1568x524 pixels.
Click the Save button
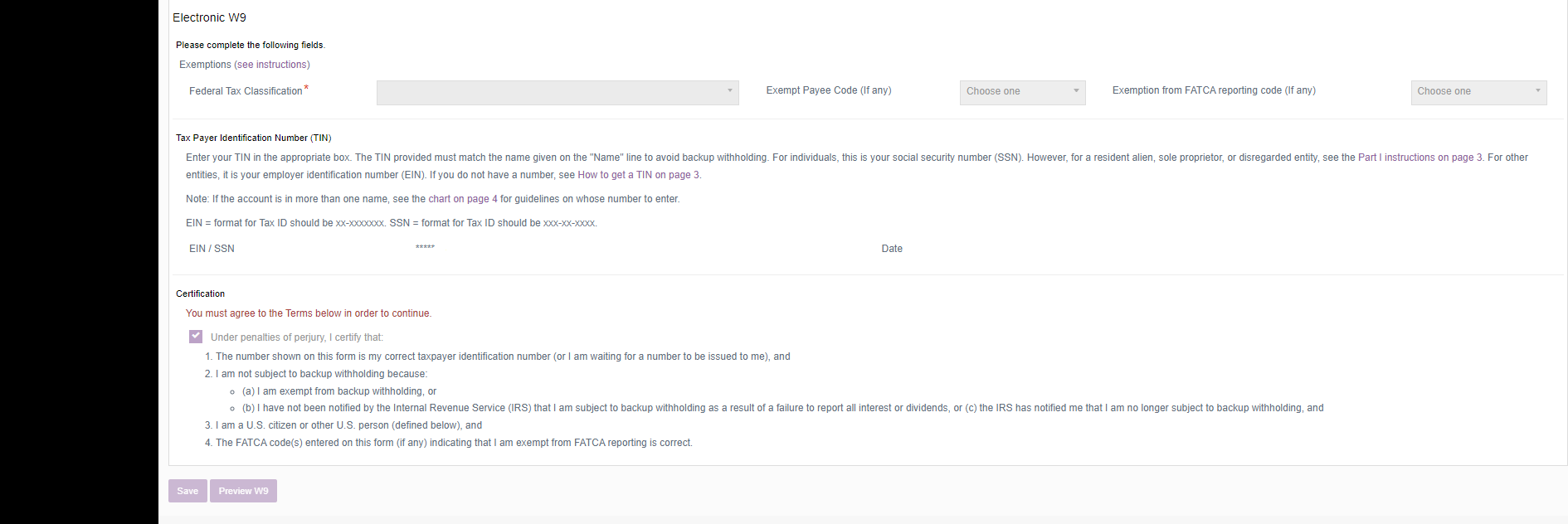tap(187, 491)
